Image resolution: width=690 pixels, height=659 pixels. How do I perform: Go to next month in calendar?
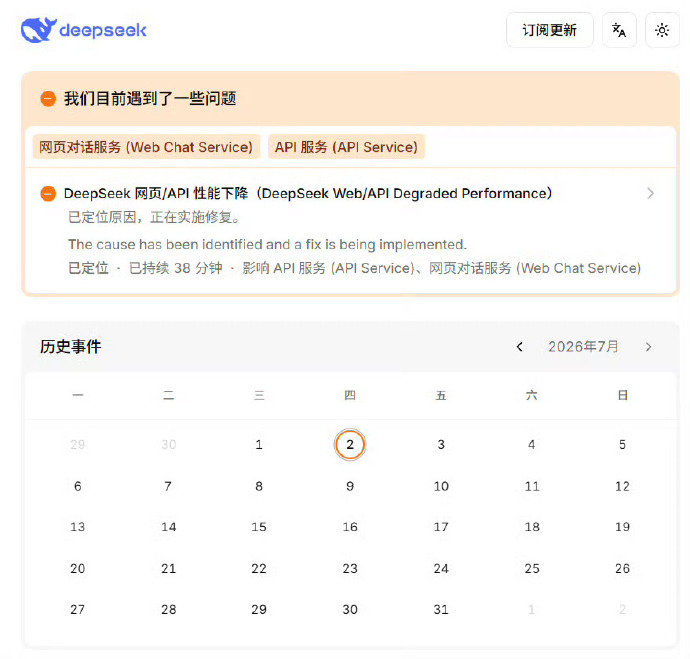pyautogui.click(x=648, y=347)
